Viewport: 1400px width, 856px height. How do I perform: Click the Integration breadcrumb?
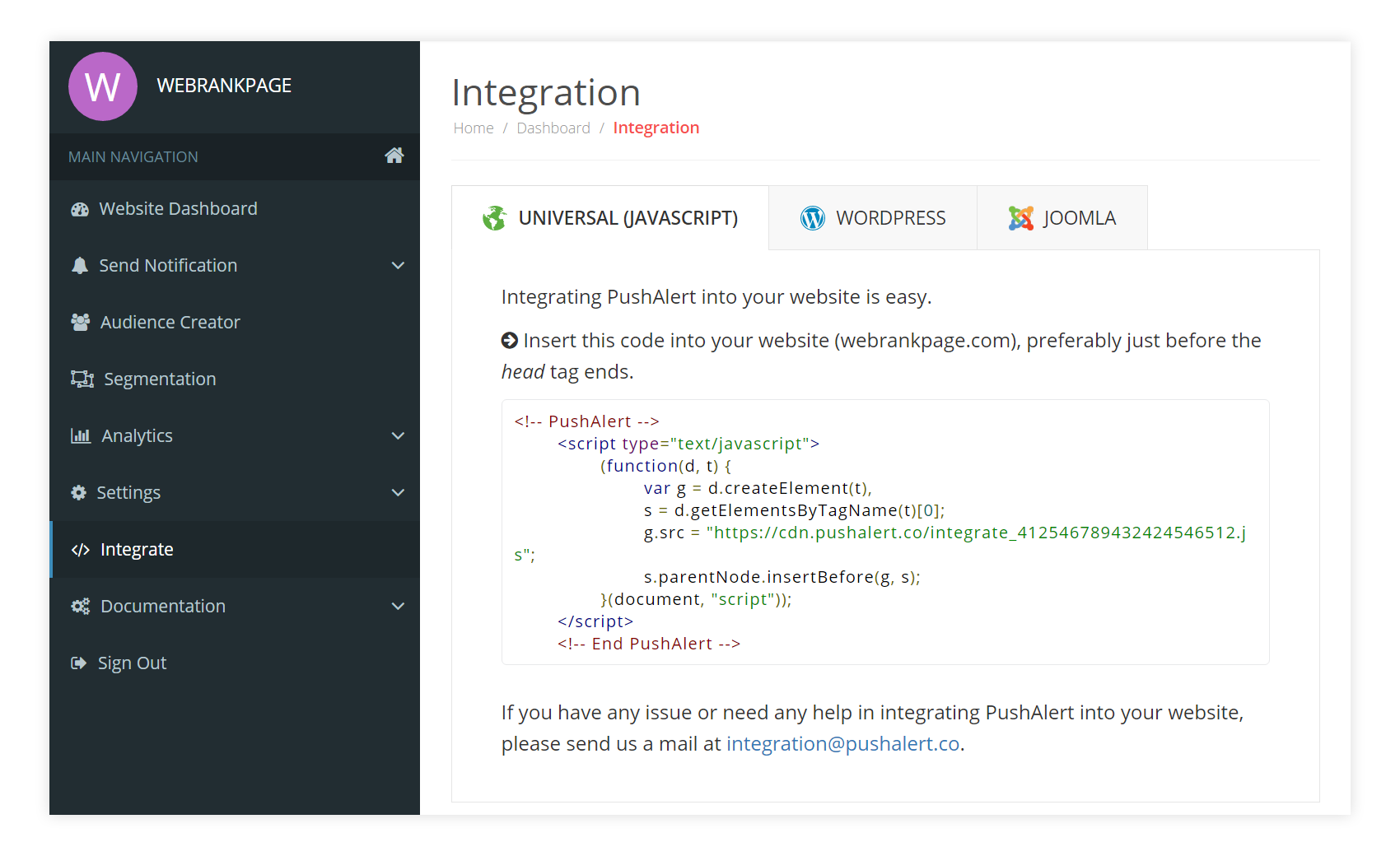click(x=656, y=128)
